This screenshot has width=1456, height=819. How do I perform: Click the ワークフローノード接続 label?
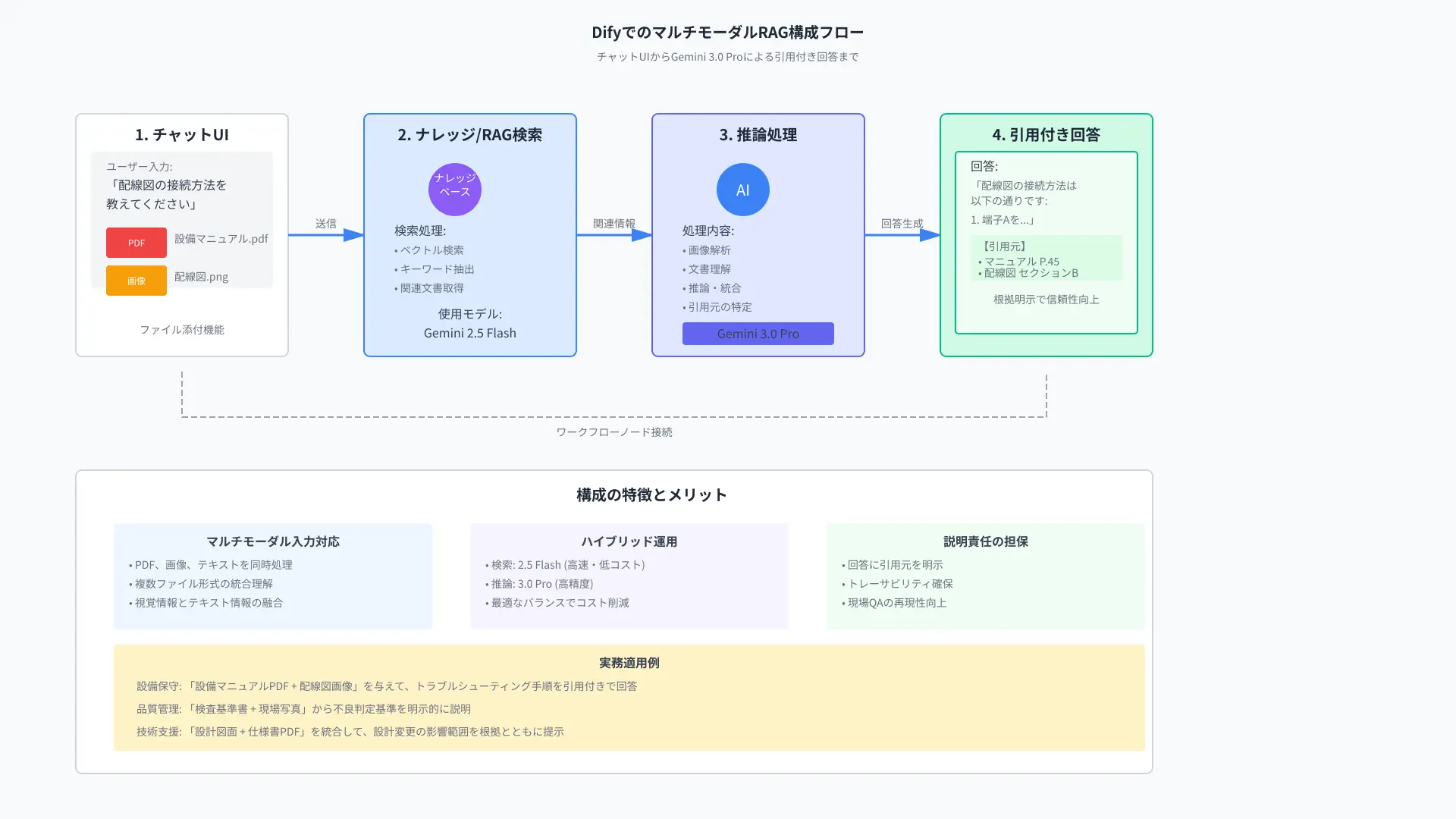[x=614, y=432]
